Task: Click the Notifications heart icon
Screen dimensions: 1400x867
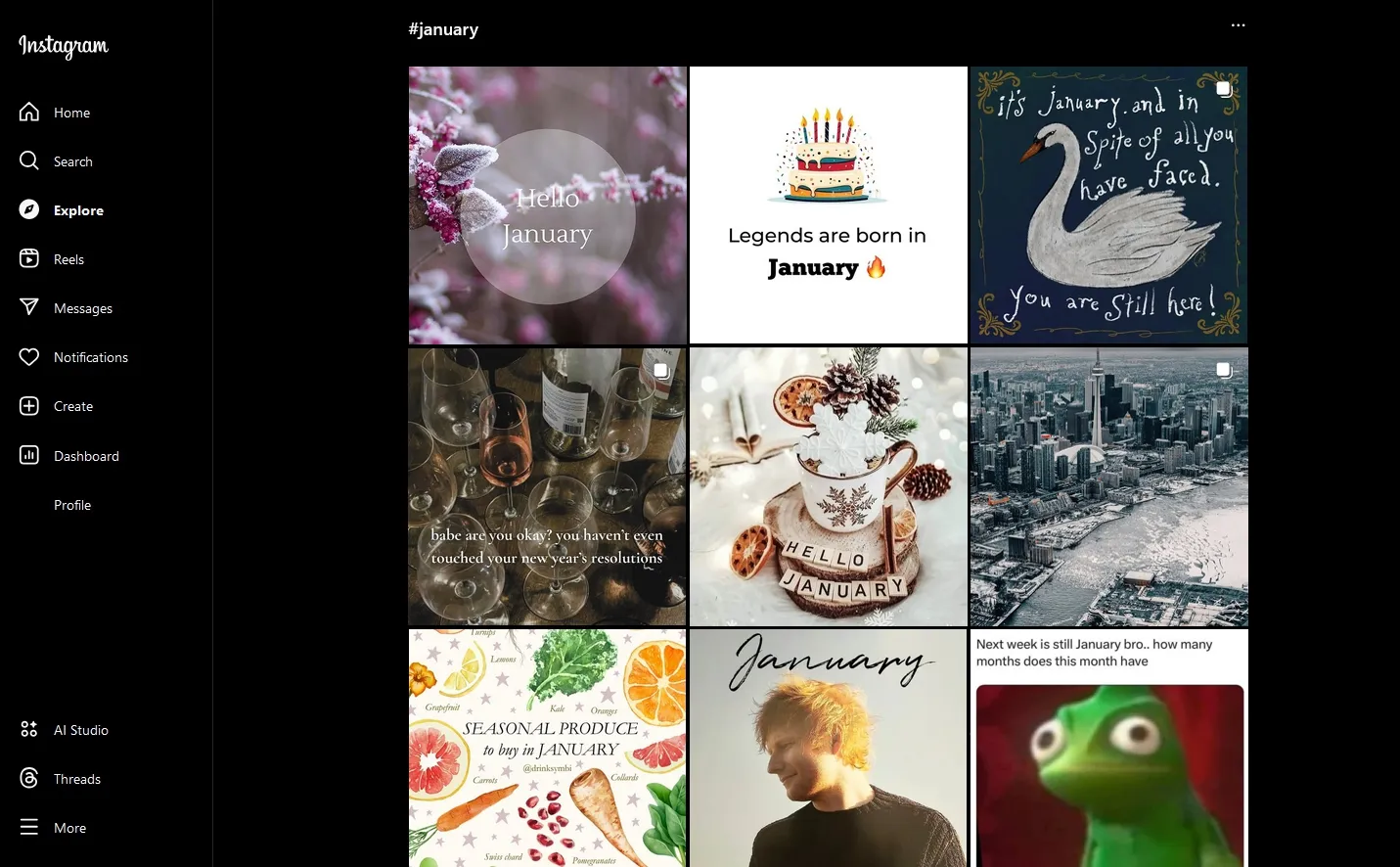Action: click(29, 356)
